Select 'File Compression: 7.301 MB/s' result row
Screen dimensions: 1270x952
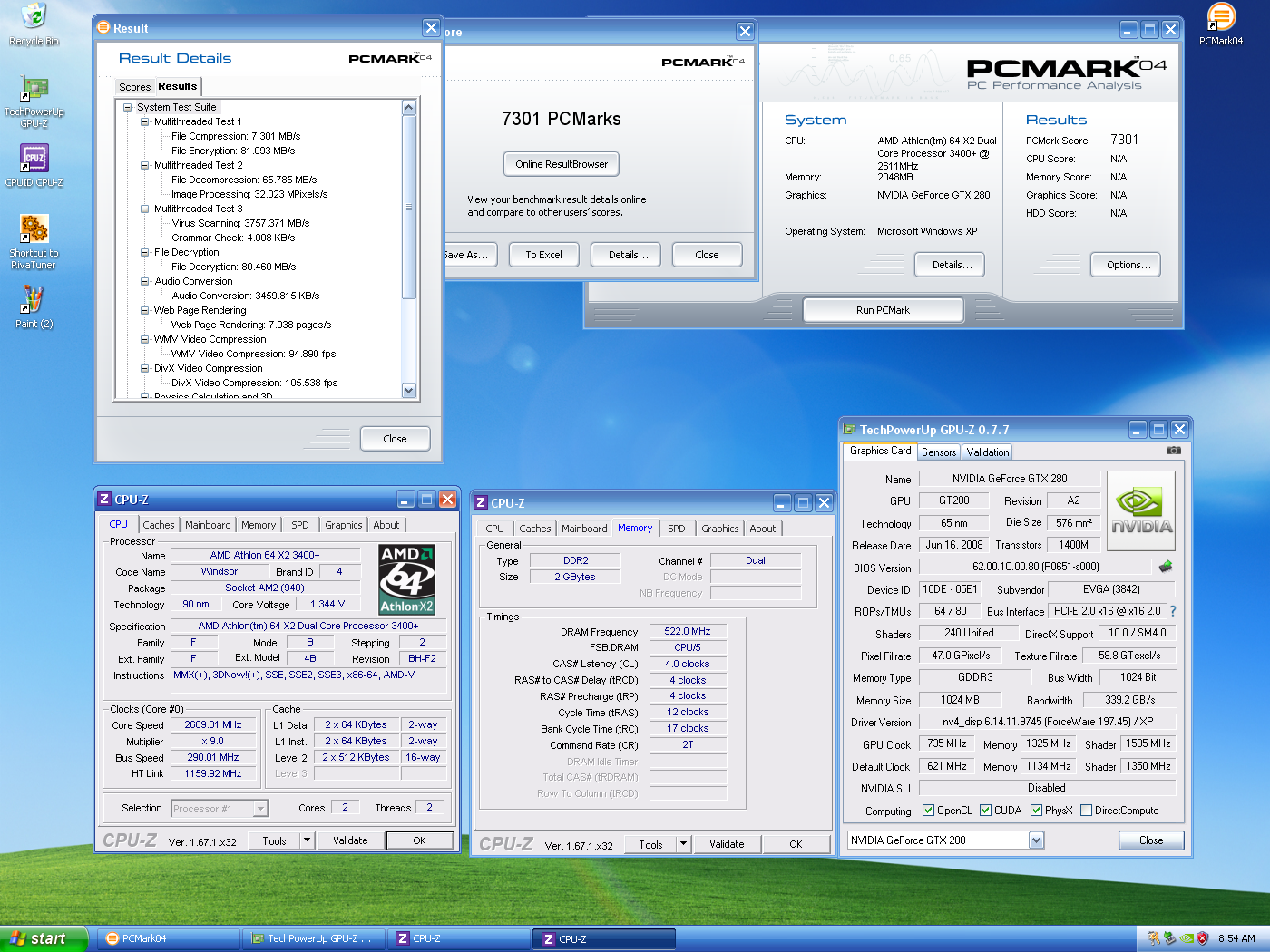click(x=235, y=136)
